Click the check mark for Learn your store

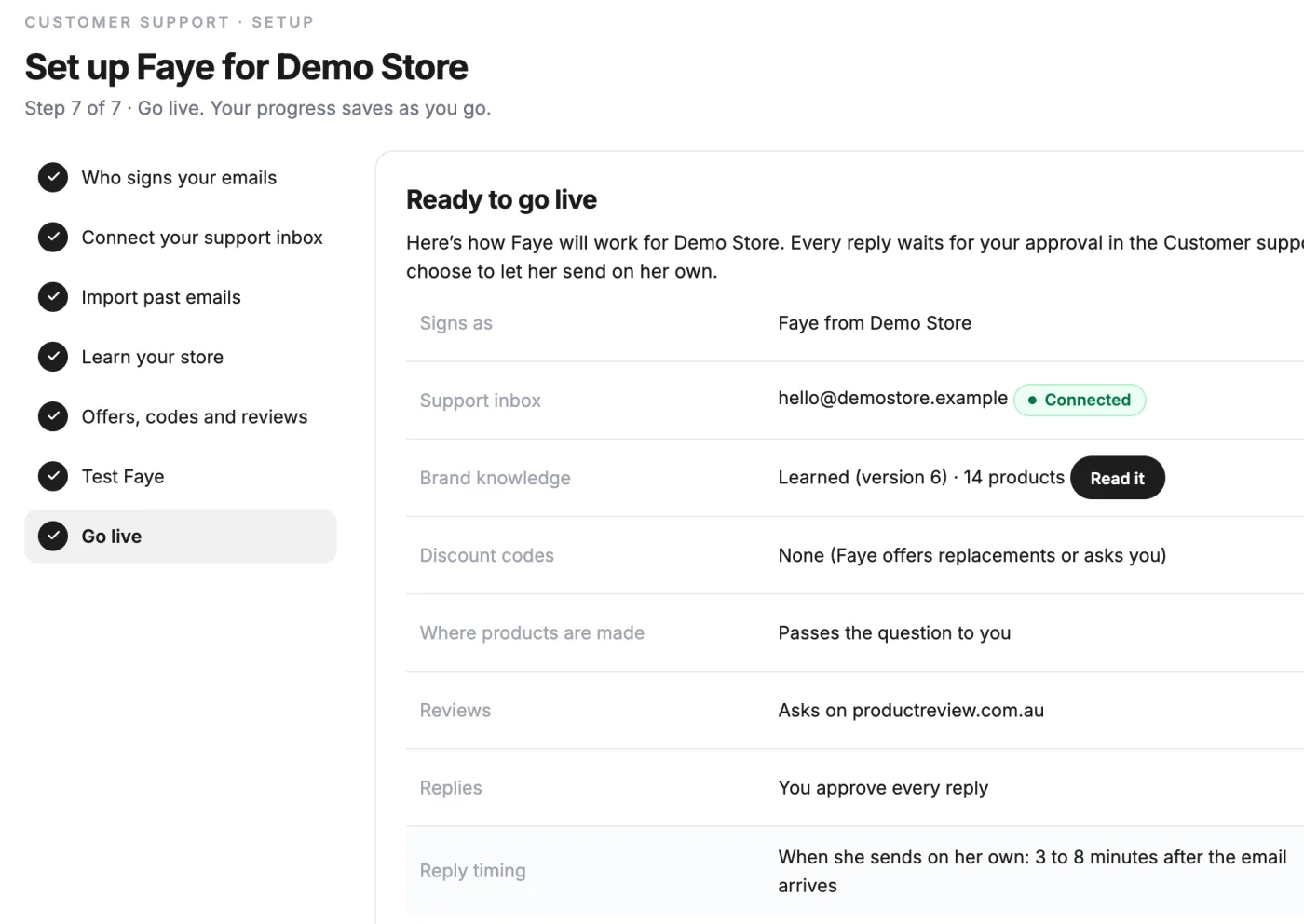point(53,356)
